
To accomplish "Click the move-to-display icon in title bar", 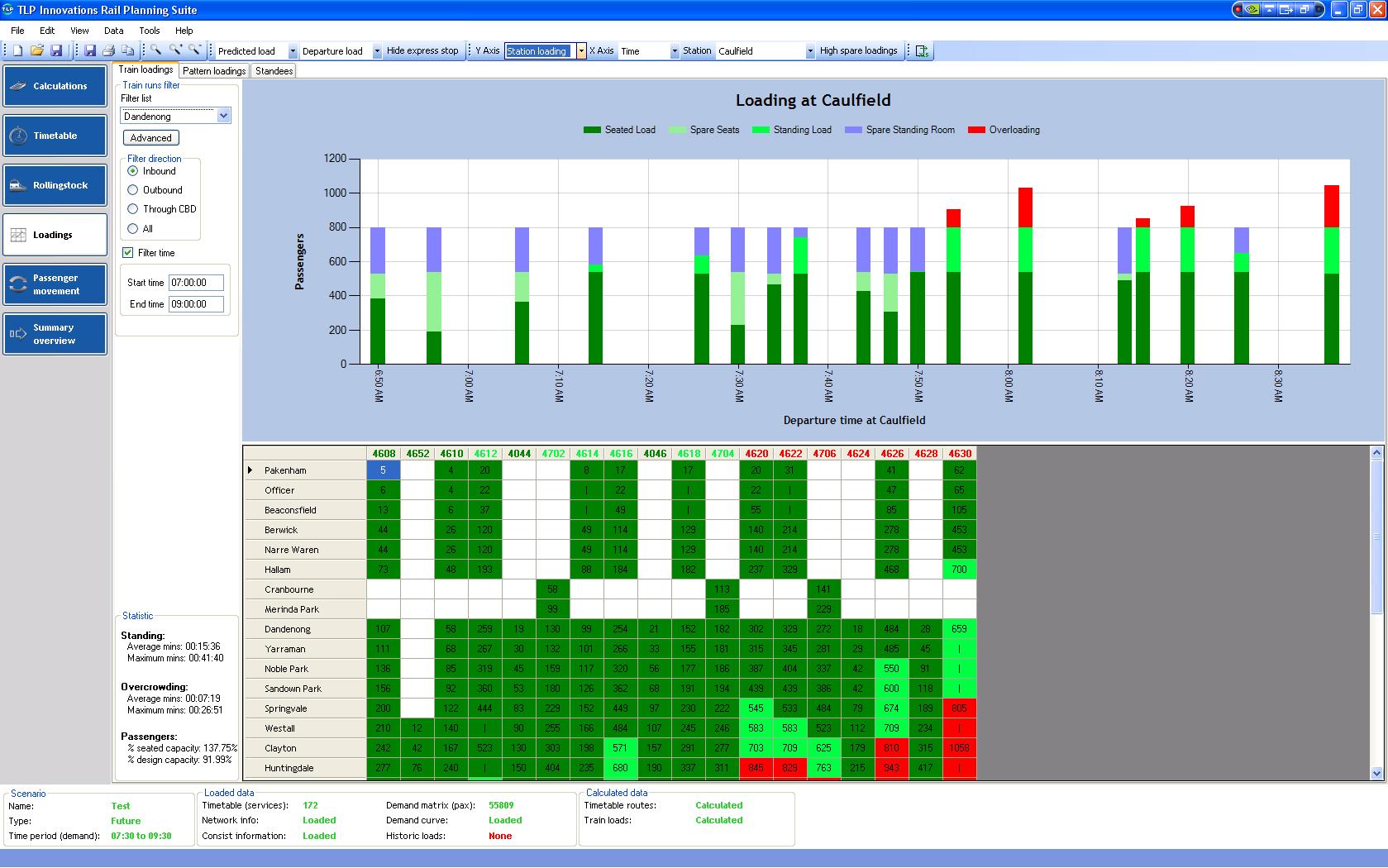I will pos(1286,10).
